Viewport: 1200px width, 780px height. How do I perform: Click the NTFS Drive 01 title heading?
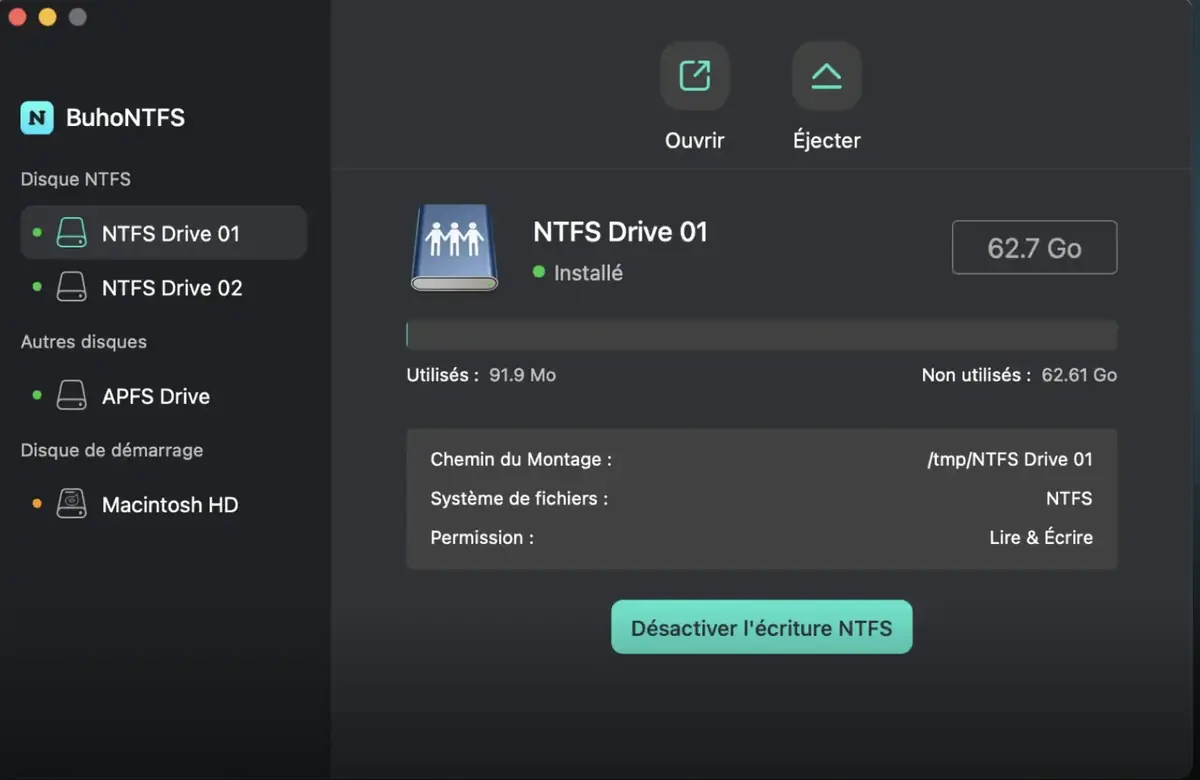point(620,232)
